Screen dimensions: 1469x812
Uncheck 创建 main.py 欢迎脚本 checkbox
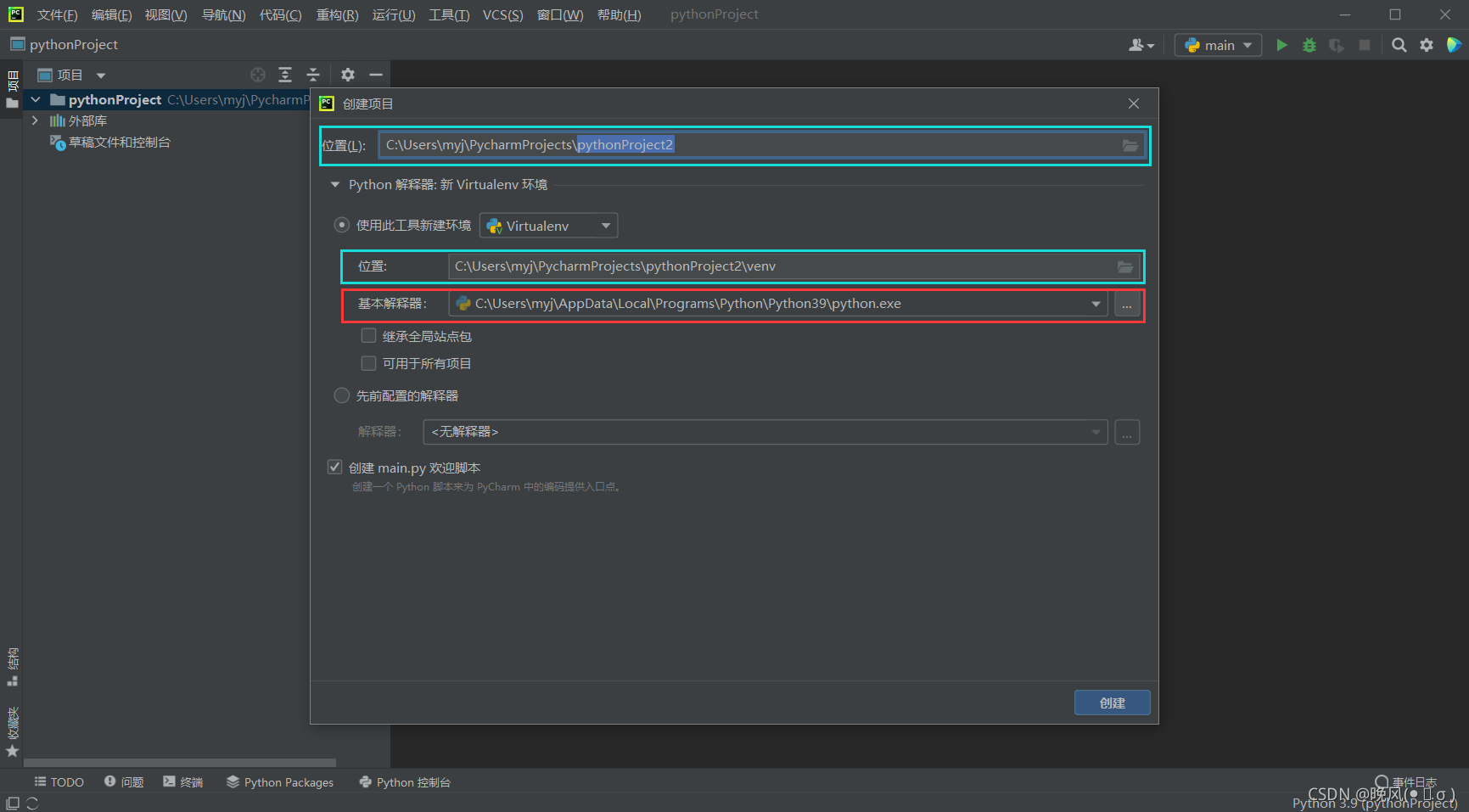tap(335, 468)
